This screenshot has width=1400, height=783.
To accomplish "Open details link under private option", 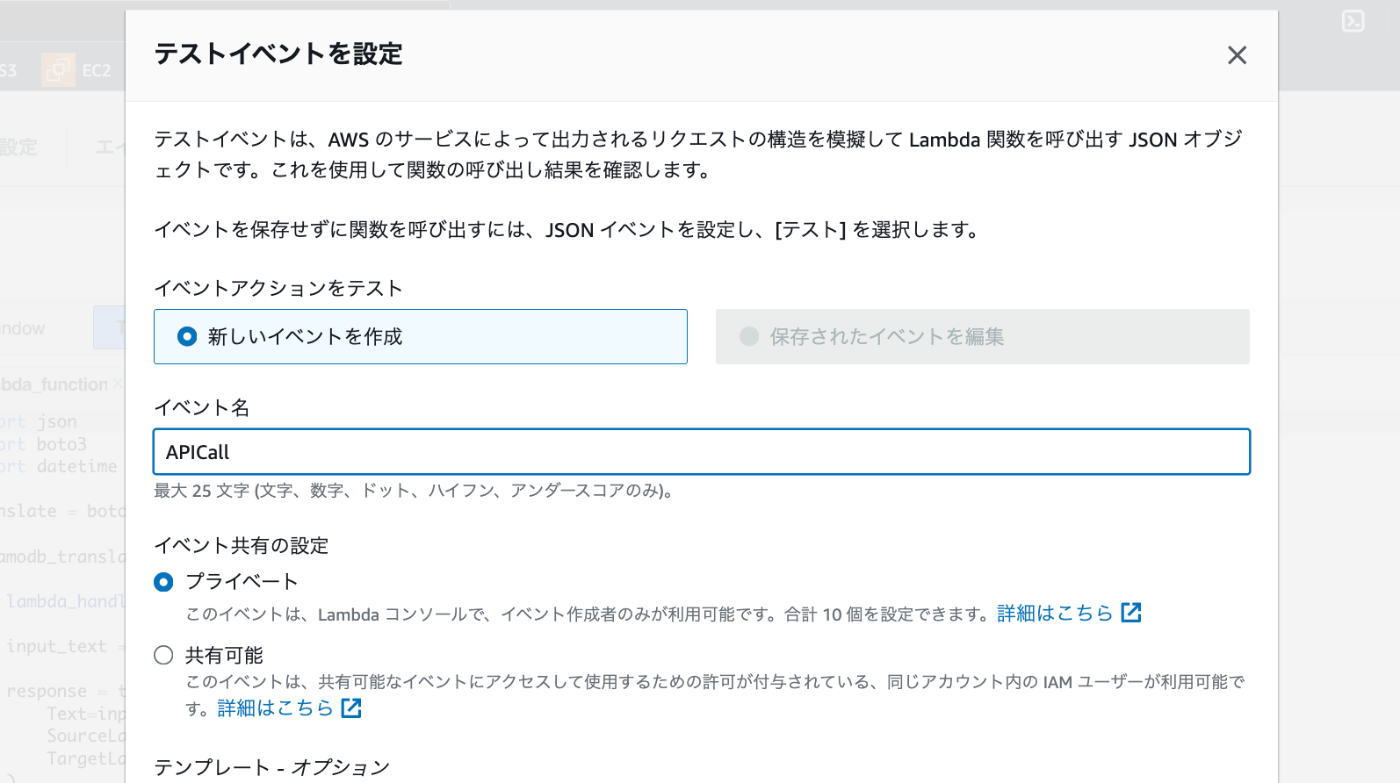I will [x=1055, y=613].
